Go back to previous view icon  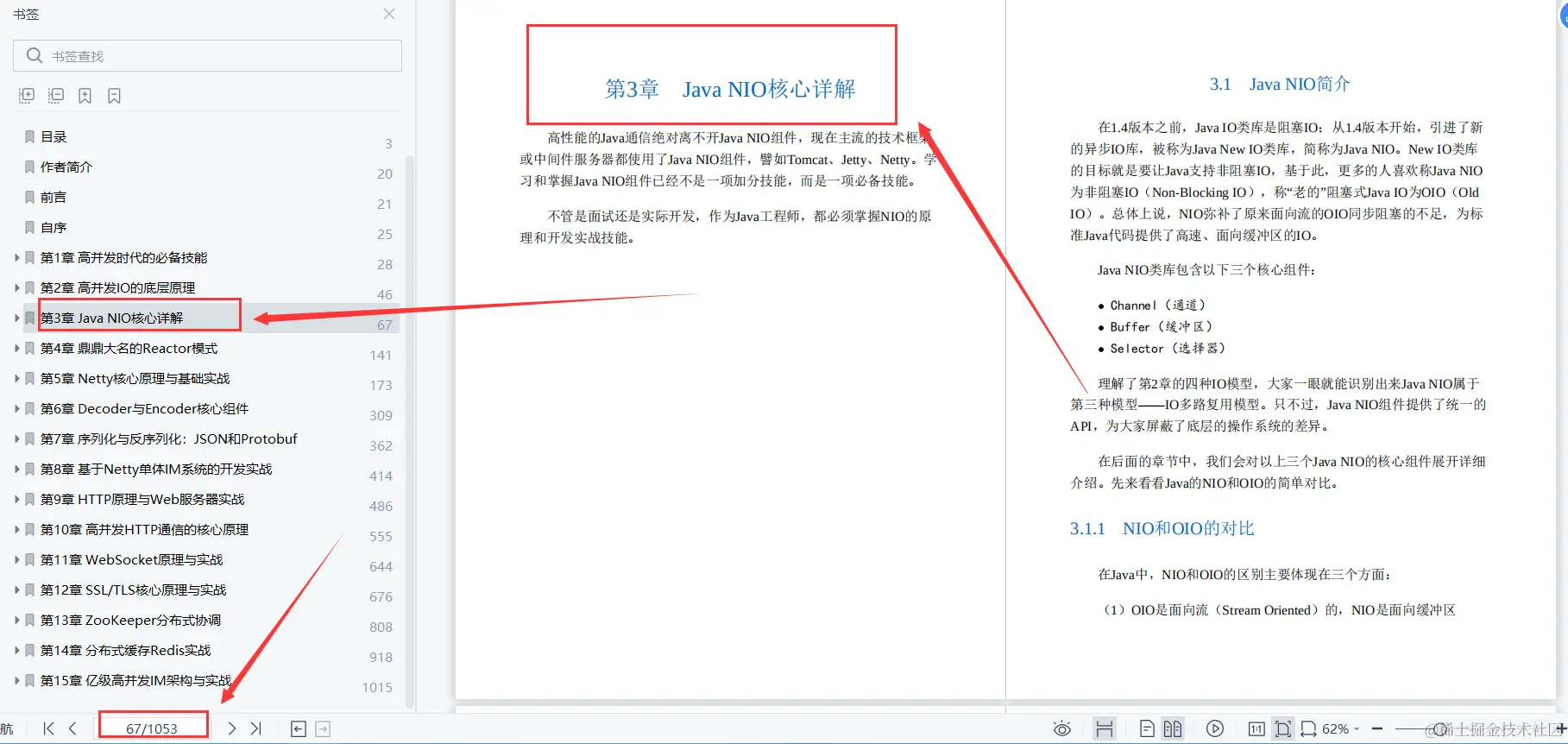299,729
